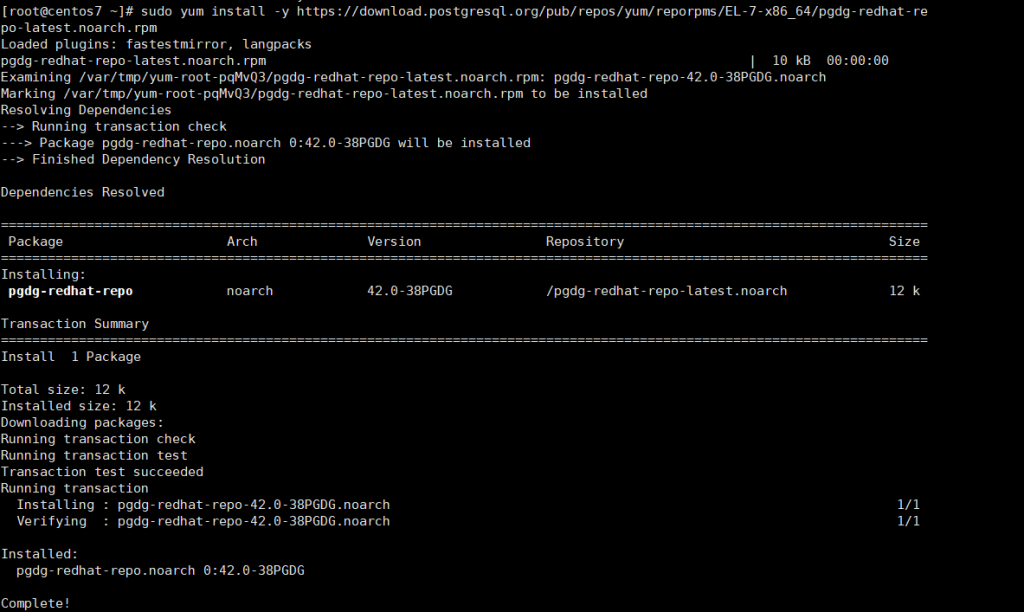Select 'Package pgdg-redhat-repo.noarch 0:42.0-38PGDG will be installed'

coord(285,142)
